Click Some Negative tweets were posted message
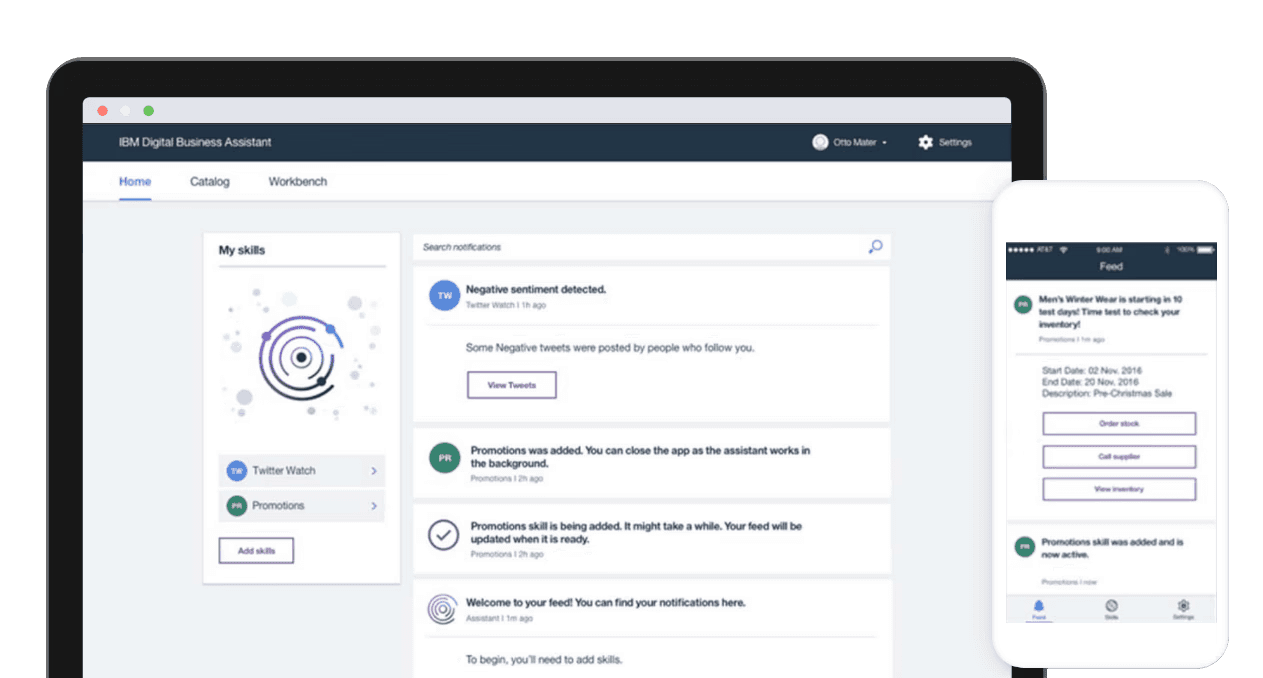1263x678 pixels. (610, 348)
